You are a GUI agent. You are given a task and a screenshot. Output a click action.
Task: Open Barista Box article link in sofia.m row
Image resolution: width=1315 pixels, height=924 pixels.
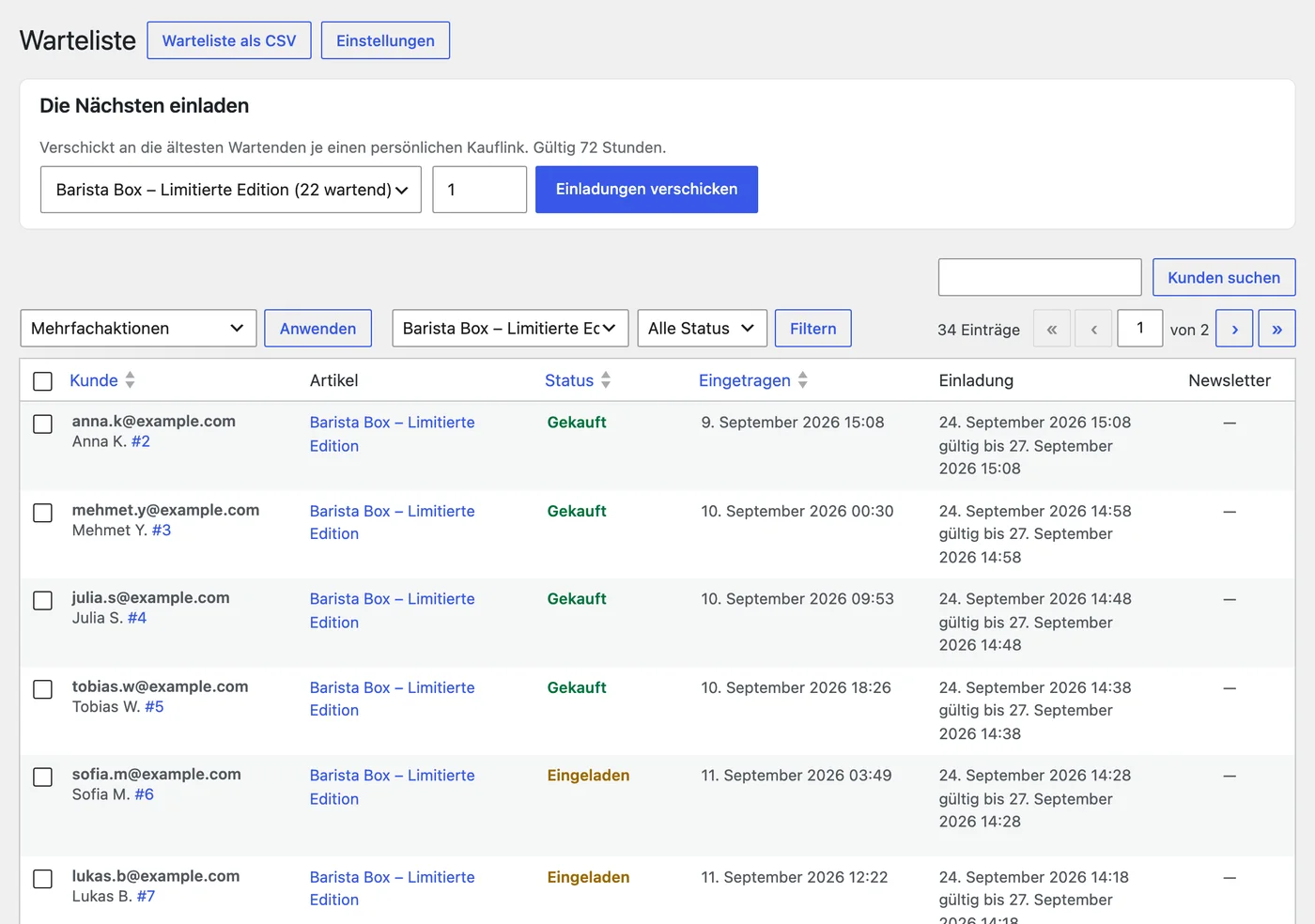tap(393, 787)
